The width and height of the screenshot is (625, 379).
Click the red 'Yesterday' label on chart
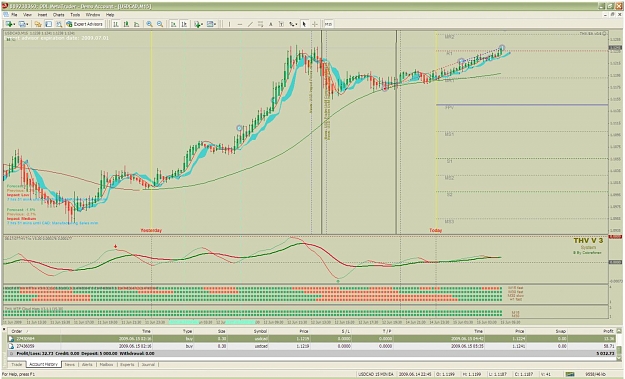tap(151, 230)
